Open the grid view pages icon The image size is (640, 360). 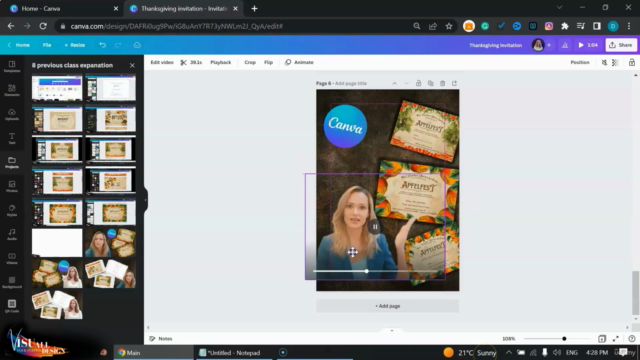pyautogui.click(x=602, y=339)
